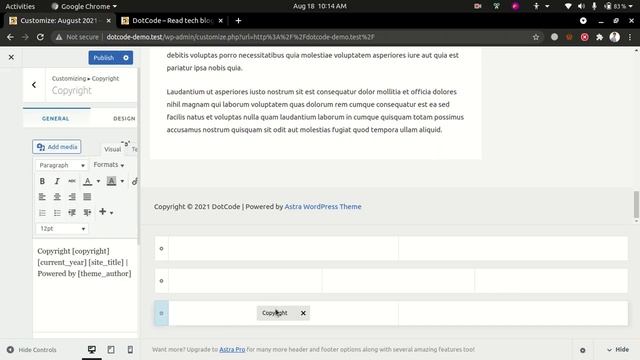Viewport: 640px width, 360px height.
Task: Click the preview page scrollbar
Action: (x=636, y=205)
